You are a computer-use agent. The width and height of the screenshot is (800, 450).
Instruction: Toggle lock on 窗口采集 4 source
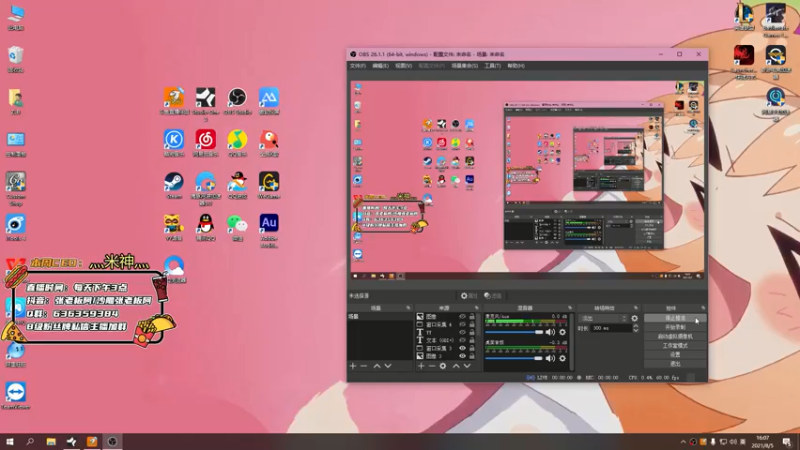coord(472,324)
